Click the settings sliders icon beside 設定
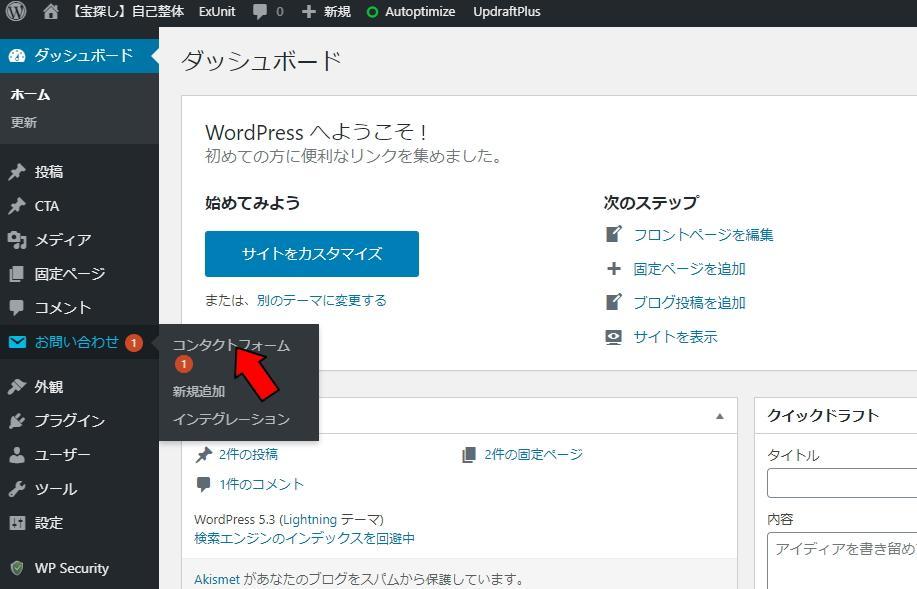The width and height of the screenshot is (917, 589). (x=17, y=522)
